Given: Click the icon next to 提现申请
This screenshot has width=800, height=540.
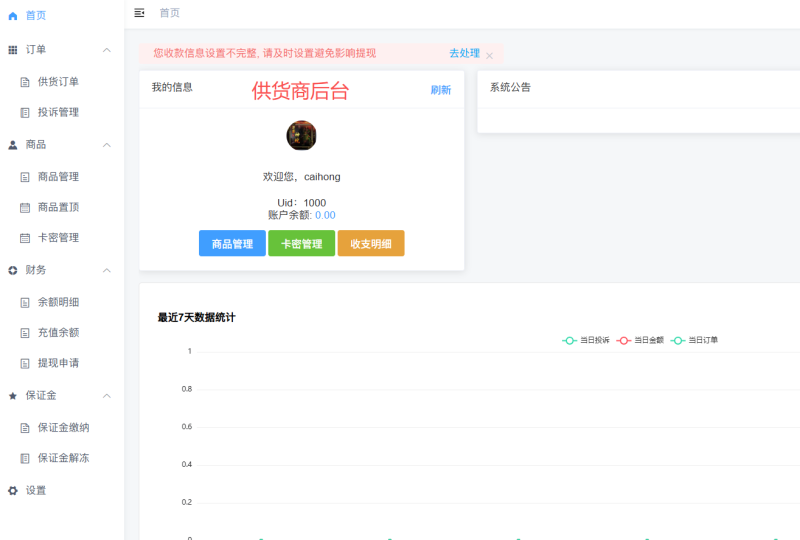Looking at the screenshot, I should [x=24, y=363].
